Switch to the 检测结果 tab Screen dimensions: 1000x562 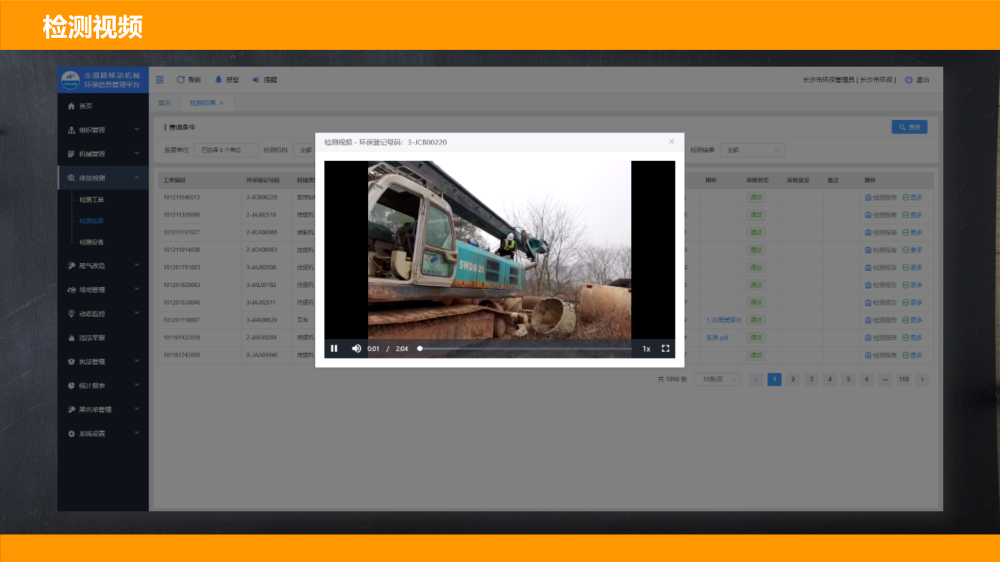click(203, 103)
